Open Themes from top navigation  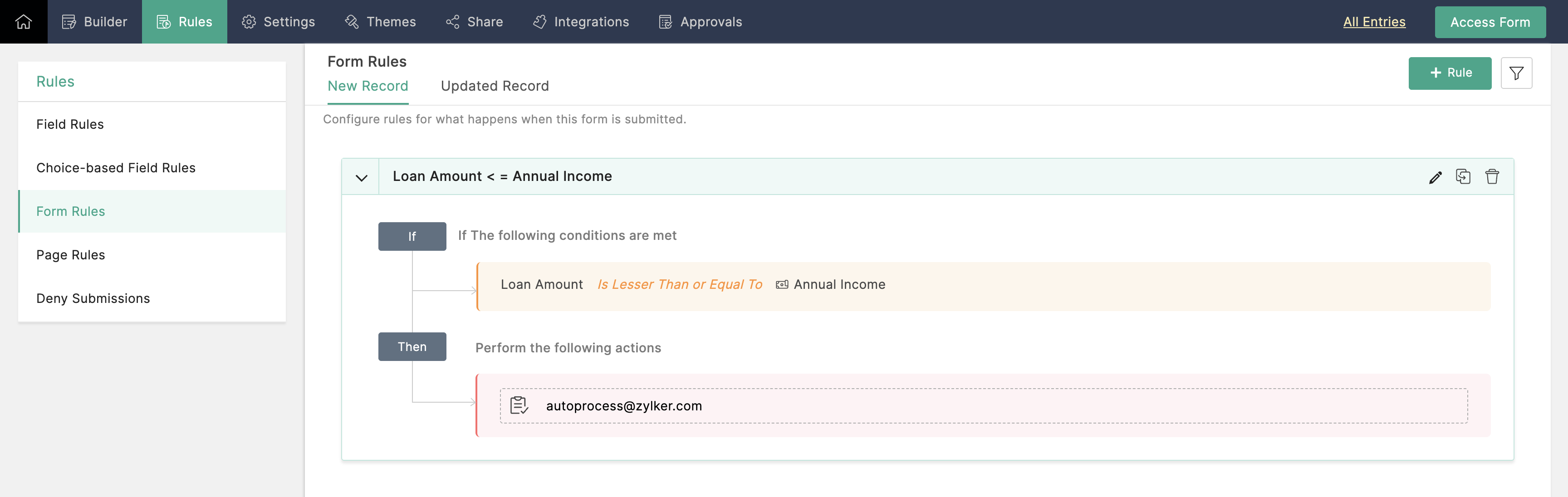pyautogui.click(x=381, y=22)
